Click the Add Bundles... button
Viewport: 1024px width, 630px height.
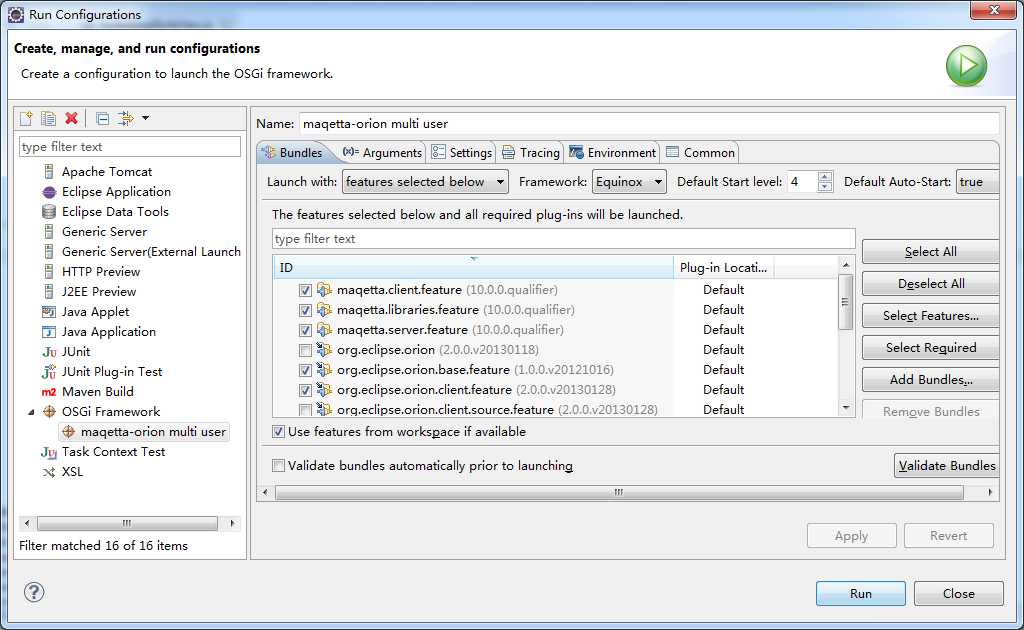(931, 379)
